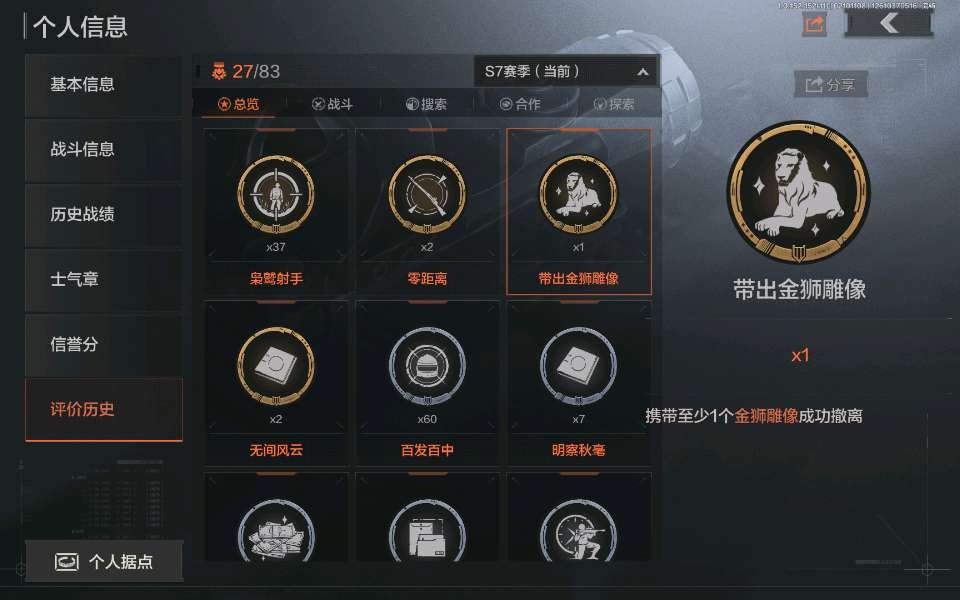Open the 个人据点 button
The height and width of the screenshot is (600, 960).
click(104, 561)
